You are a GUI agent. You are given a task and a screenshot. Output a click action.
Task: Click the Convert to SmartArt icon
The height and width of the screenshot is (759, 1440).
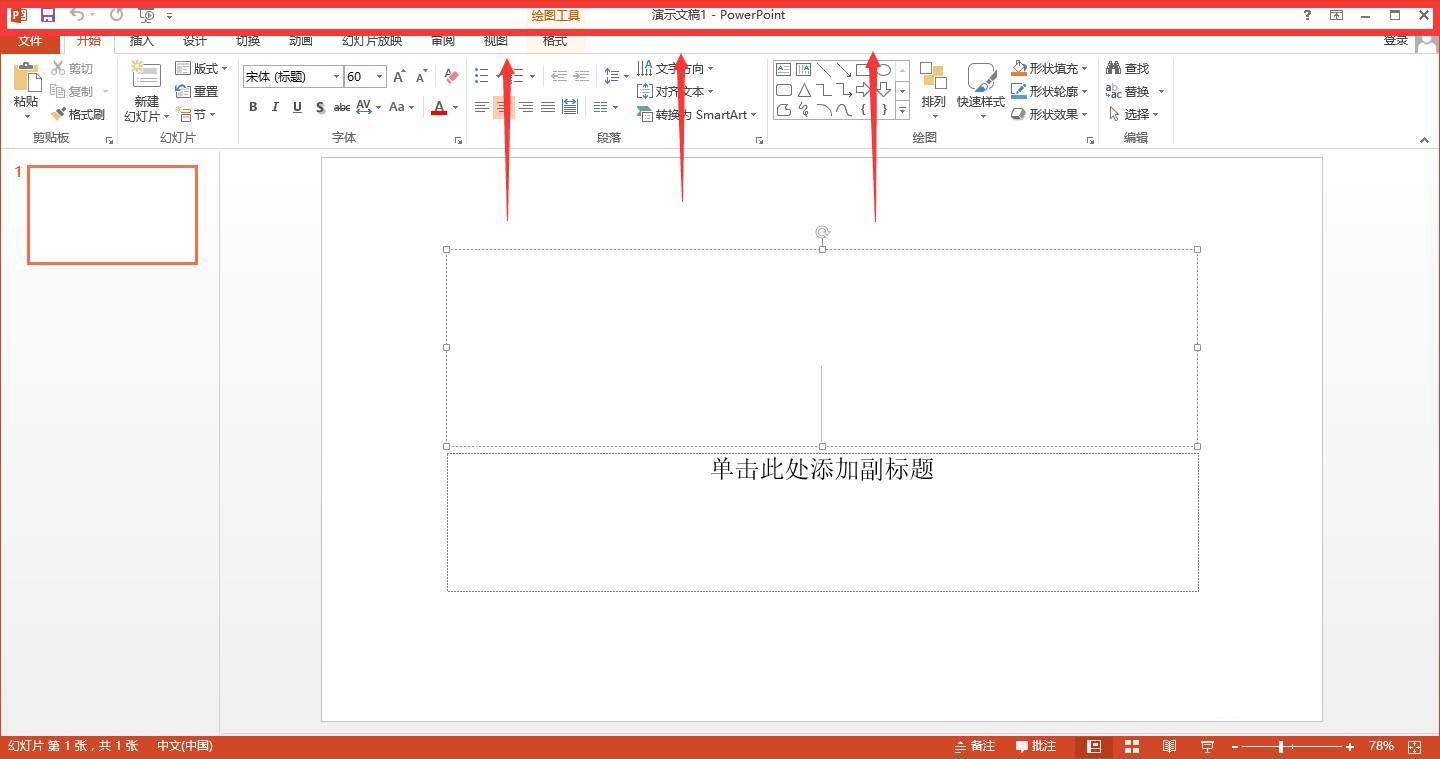coord(645,115)
